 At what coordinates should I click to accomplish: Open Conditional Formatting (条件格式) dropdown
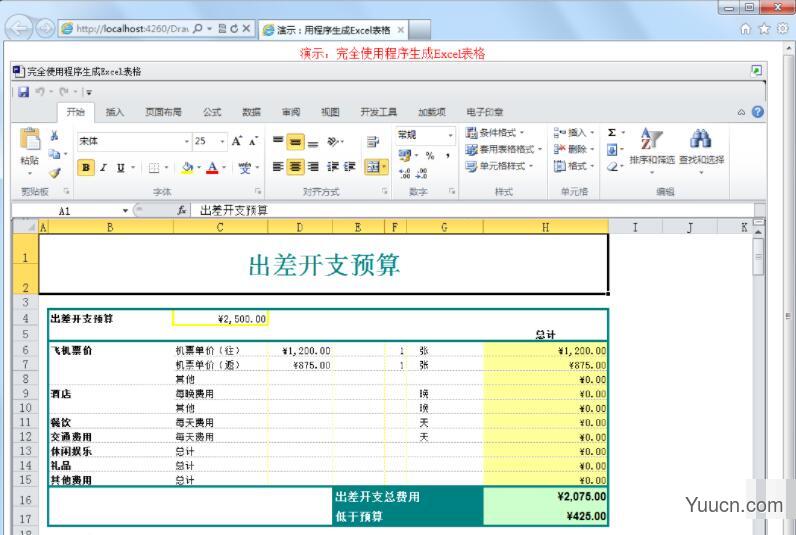click(495, 133)
